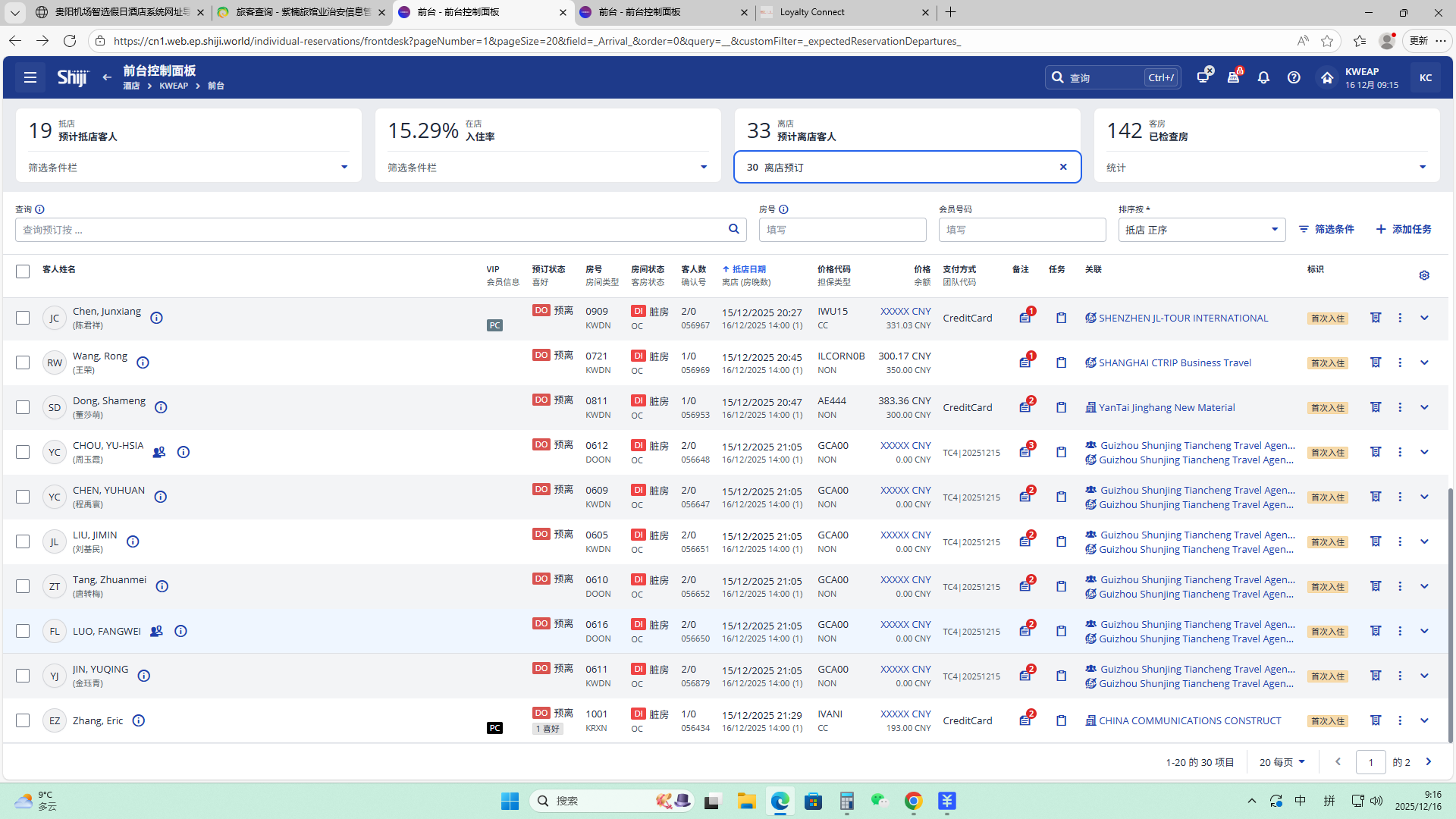Open SHENZHEN JL-TOUR INTERNATIONAL link
This screenshot has height=819, width=1456.
(1183, 318)
